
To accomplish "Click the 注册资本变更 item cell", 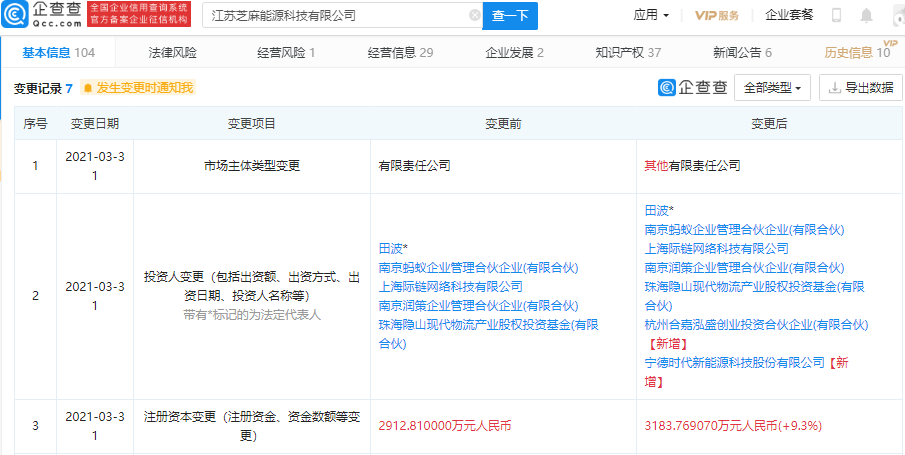I will pos(252,426).
